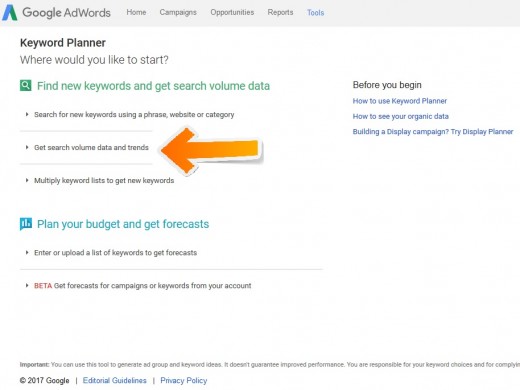
Task: Expand arrow for Enter or upload keywords
Action: pyautogui.click(x=27, y=253)
